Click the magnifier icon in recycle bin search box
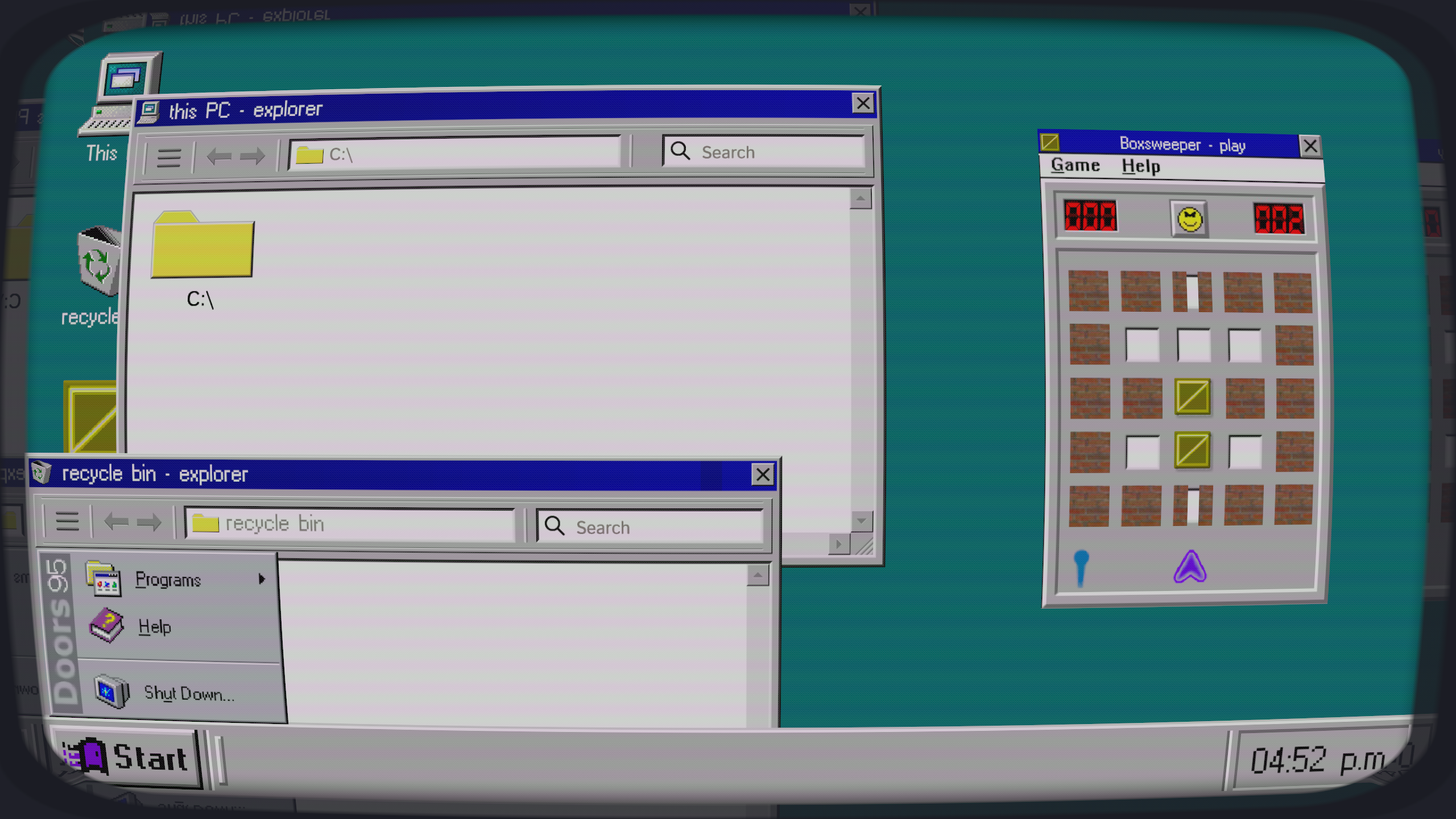This screenshot has height=819, width=1456. click(554, 526)
